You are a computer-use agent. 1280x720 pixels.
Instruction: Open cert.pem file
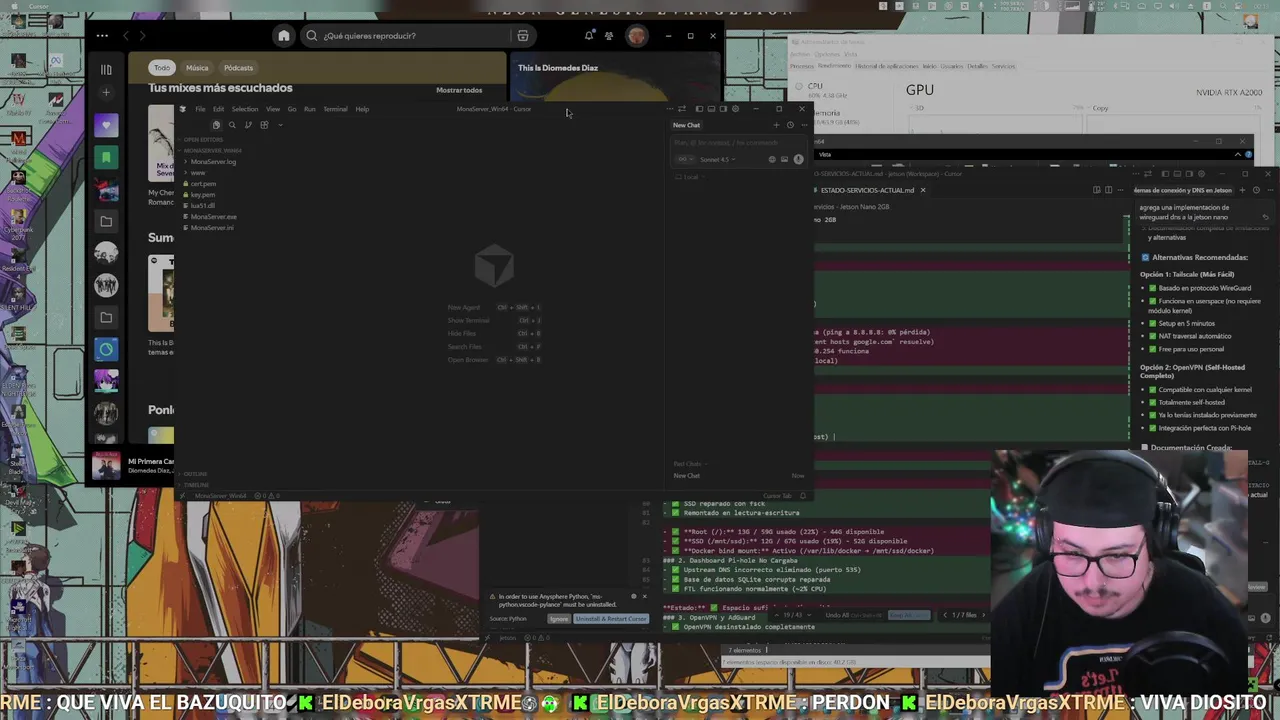coord(202,184)
